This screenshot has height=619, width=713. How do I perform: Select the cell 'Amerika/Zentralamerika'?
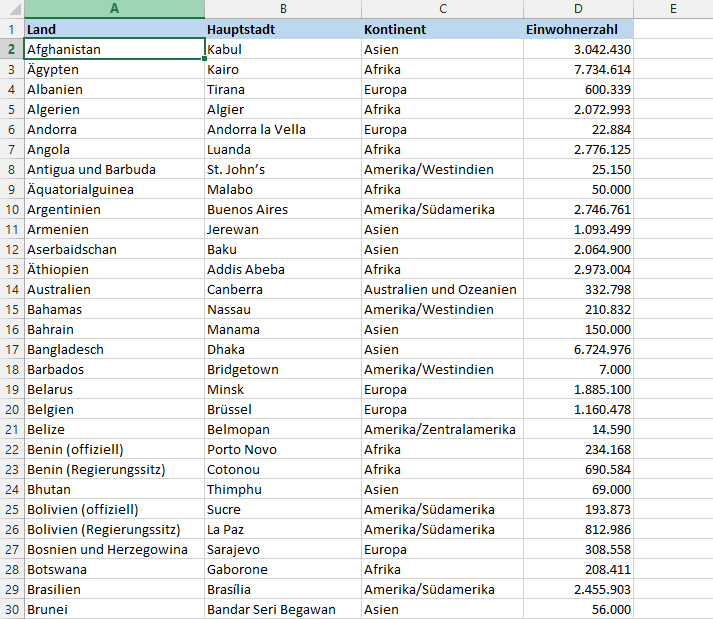coord(442,429)
